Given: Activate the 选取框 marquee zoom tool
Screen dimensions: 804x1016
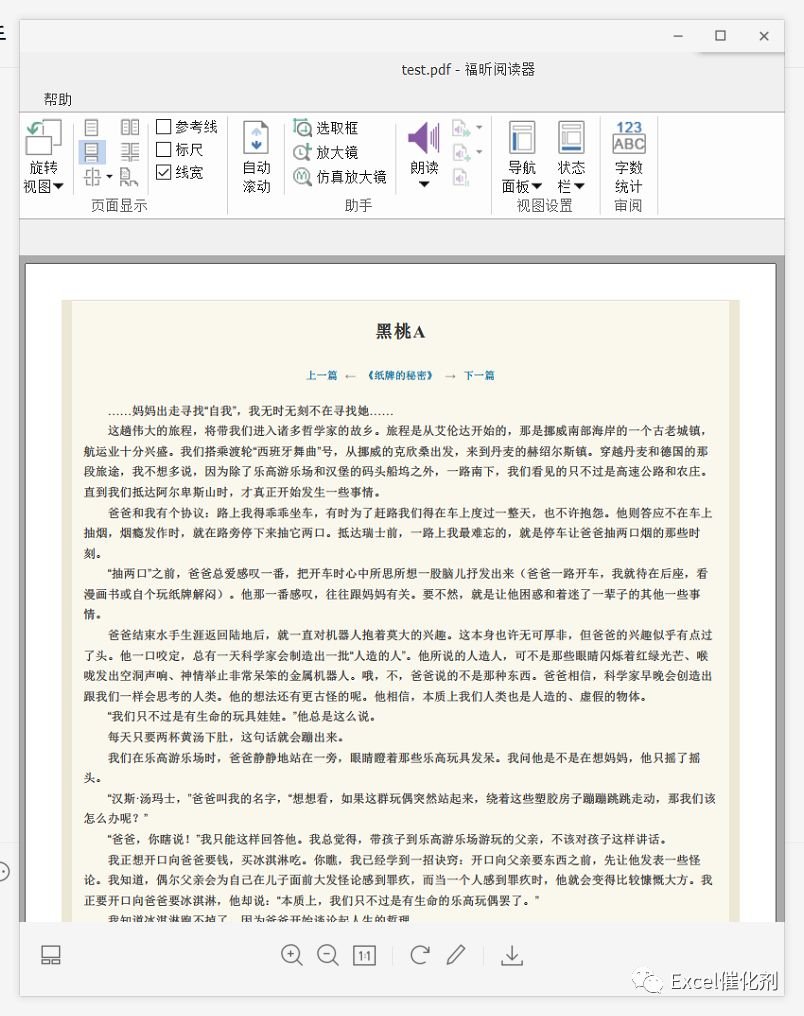Looking at the screenshot, I should pyautogui.click(x=325, y=128).
